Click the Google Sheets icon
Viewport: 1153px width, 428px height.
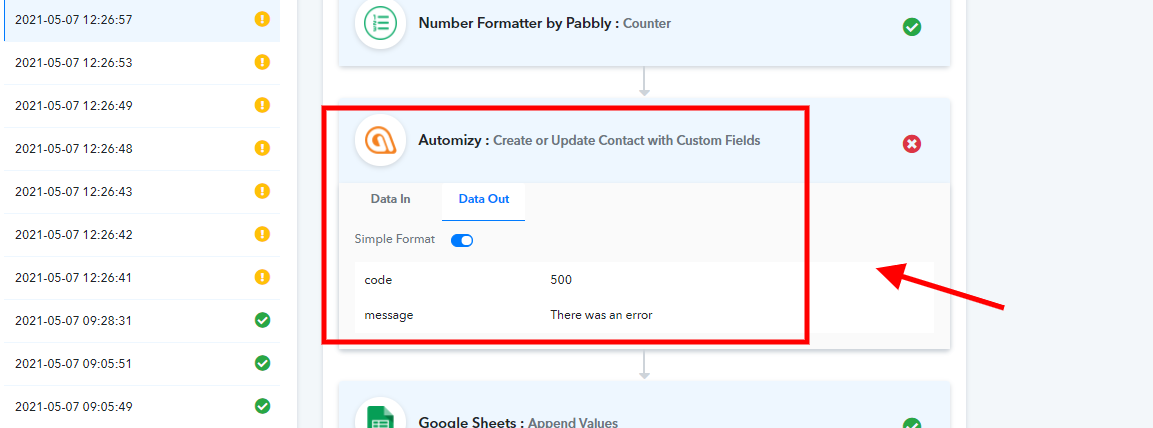pos(380,415)
